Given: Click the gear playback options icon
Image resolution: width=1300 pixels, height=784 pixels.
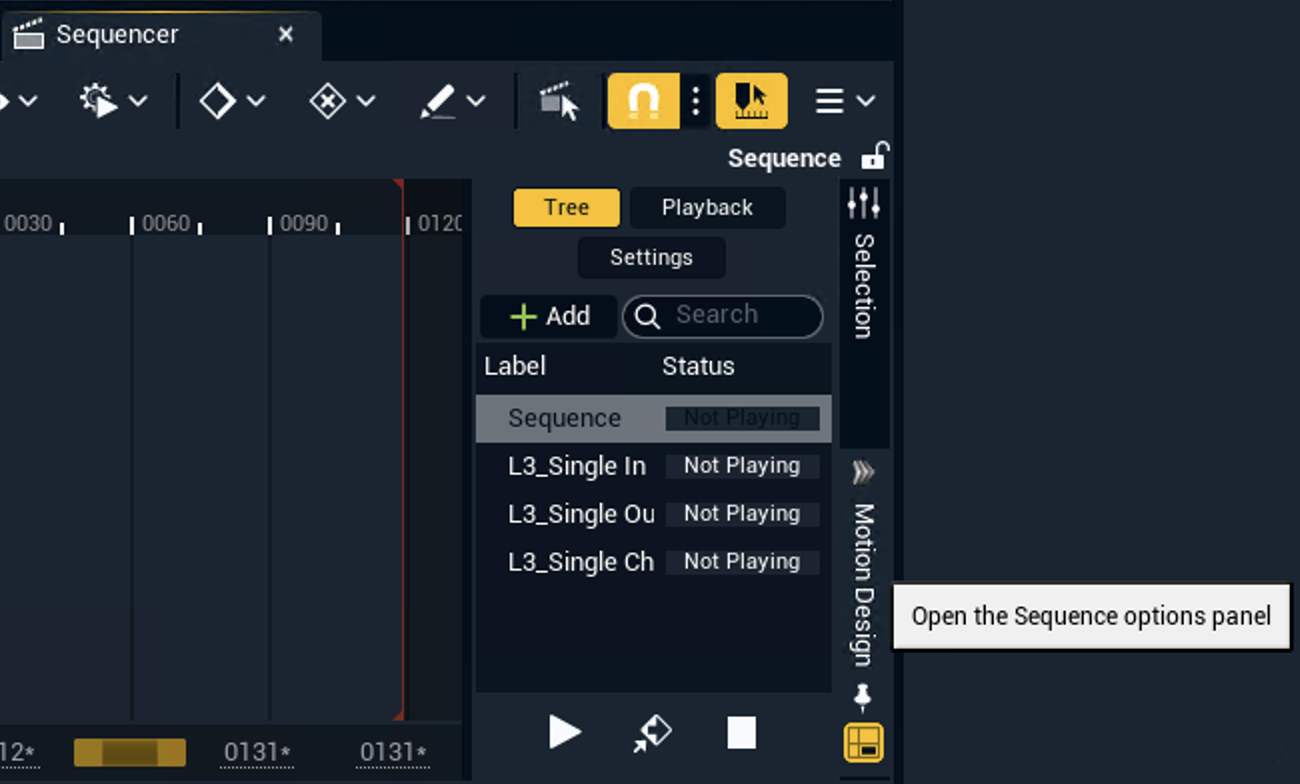Looking at the screenshot, I should tap(98, 101).
